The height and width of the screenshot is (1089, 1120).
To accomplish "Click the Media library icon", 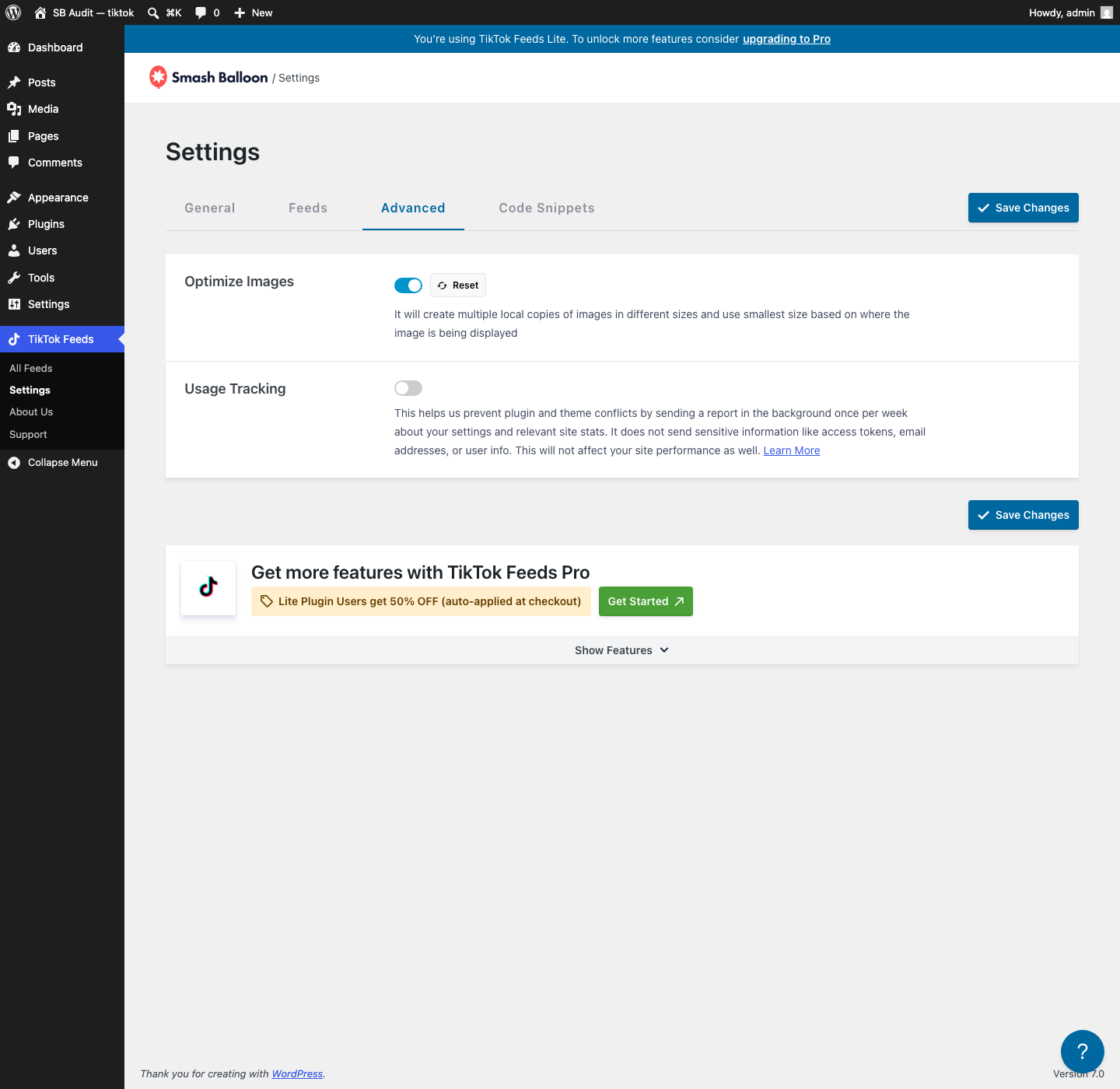I will 14,109.
